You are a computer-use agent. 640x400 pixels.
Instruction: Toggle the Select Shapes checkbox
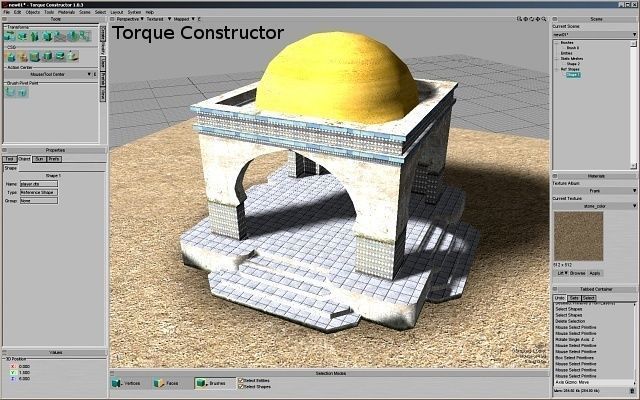click(241, 387)
